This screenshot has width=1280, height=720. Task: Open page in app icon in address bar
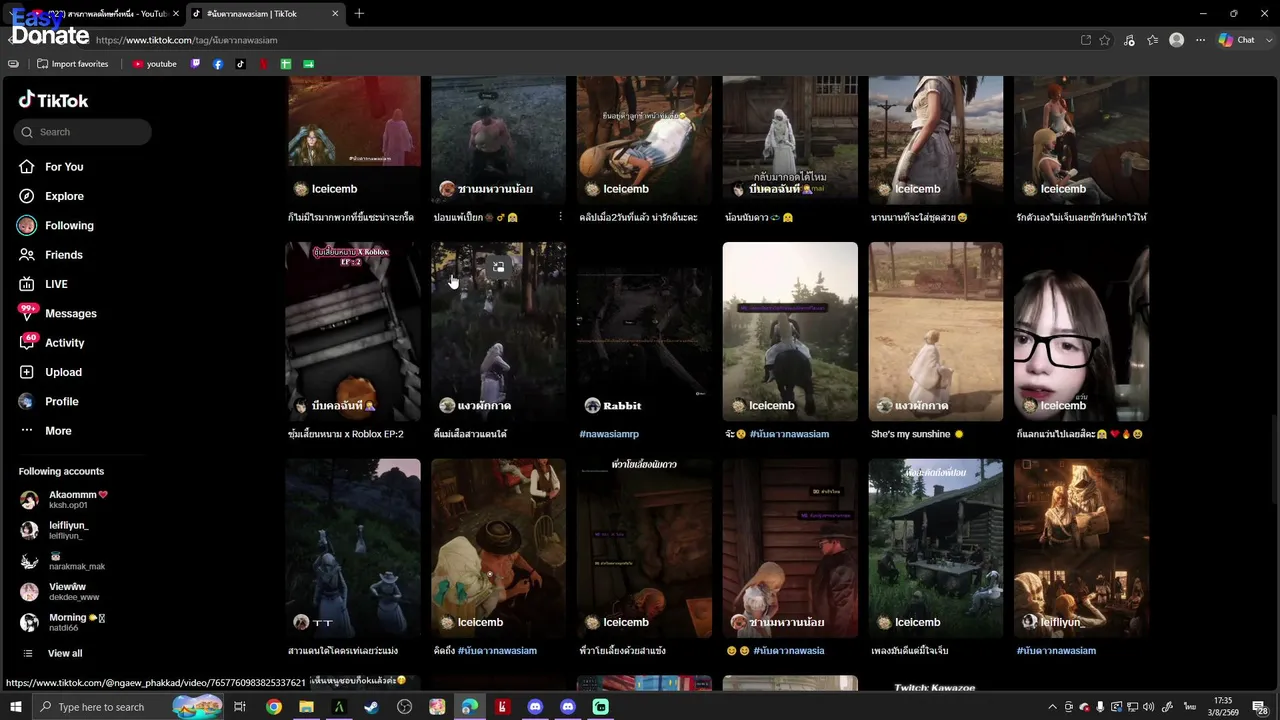[1086, 40]
